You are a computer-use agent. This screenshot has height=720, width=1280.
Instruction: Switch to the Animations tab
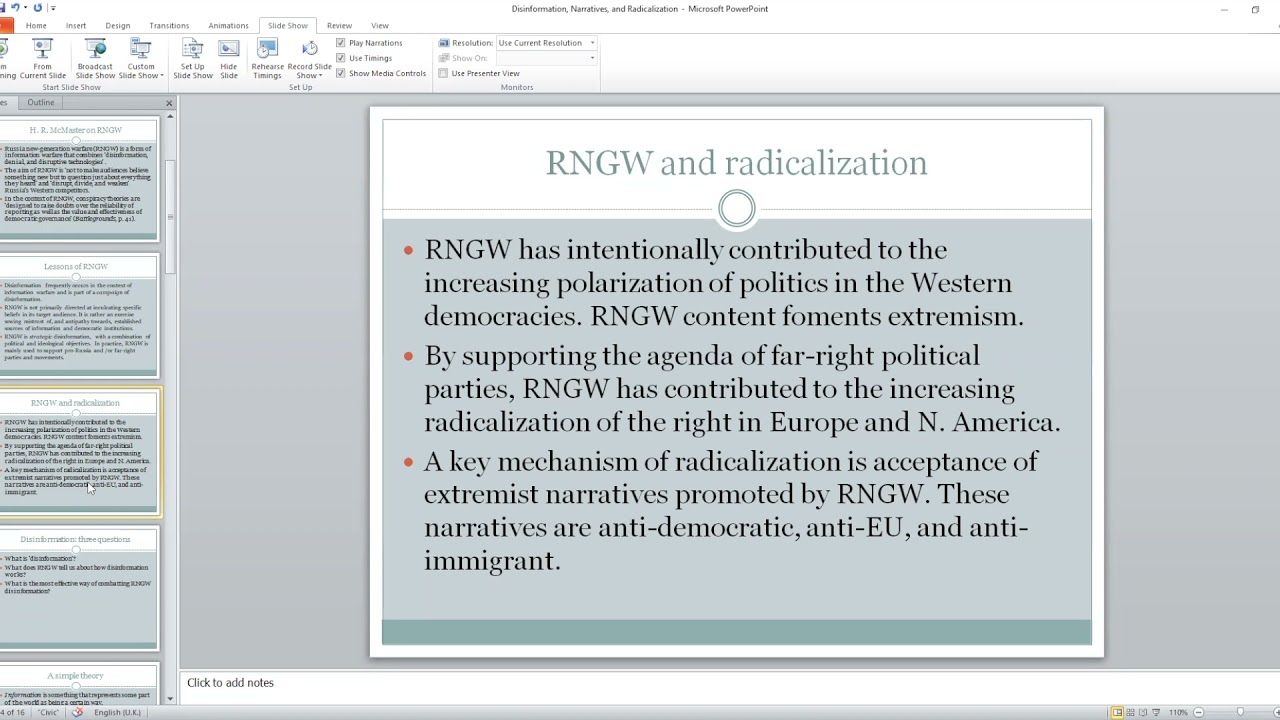click(228, 25)
